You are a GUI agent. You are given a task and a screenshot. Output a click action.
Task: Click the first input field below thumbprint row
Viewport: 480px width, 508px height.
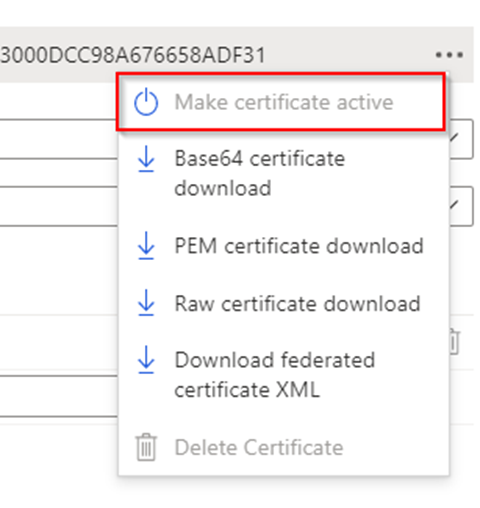coord(59,139)
